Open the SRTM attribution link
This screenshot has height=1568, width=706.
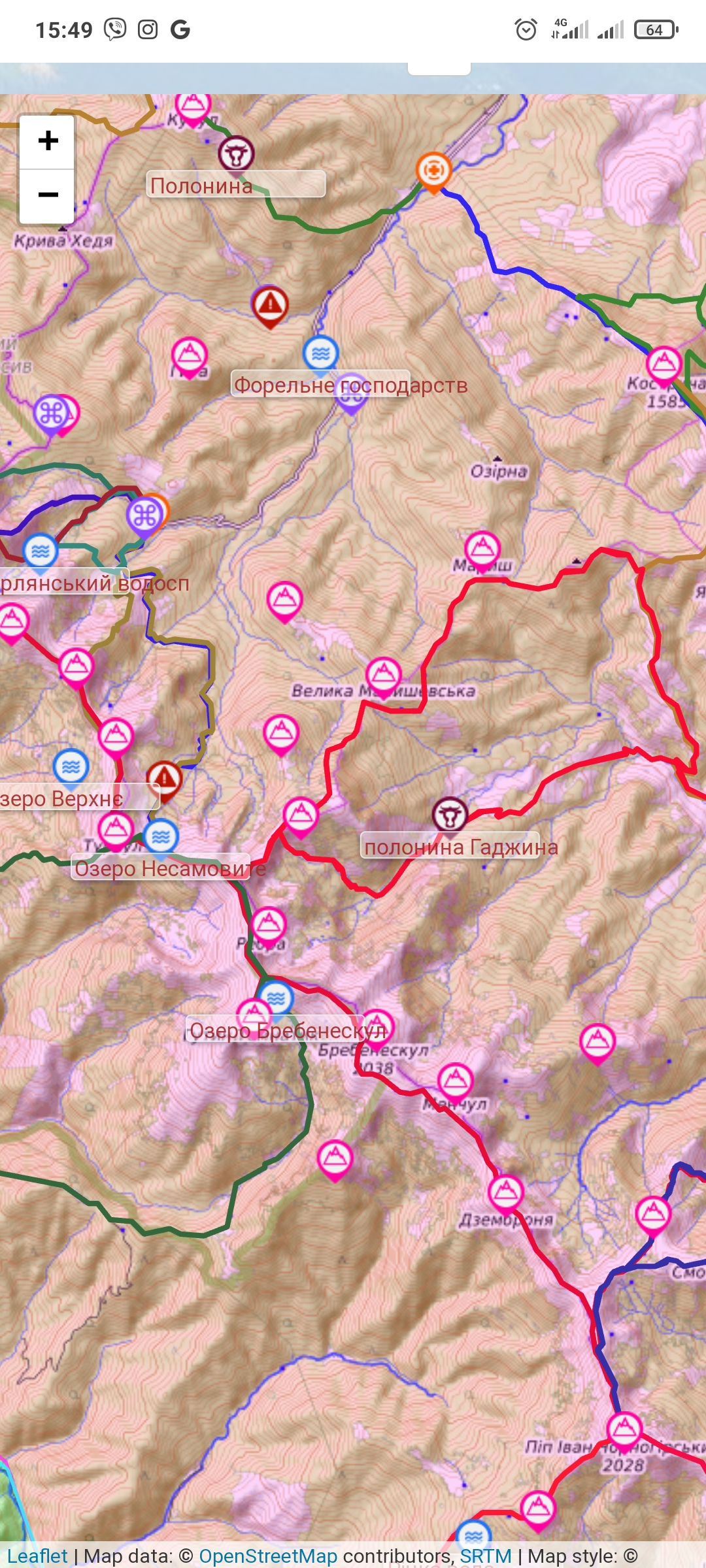pos(486,1556)
